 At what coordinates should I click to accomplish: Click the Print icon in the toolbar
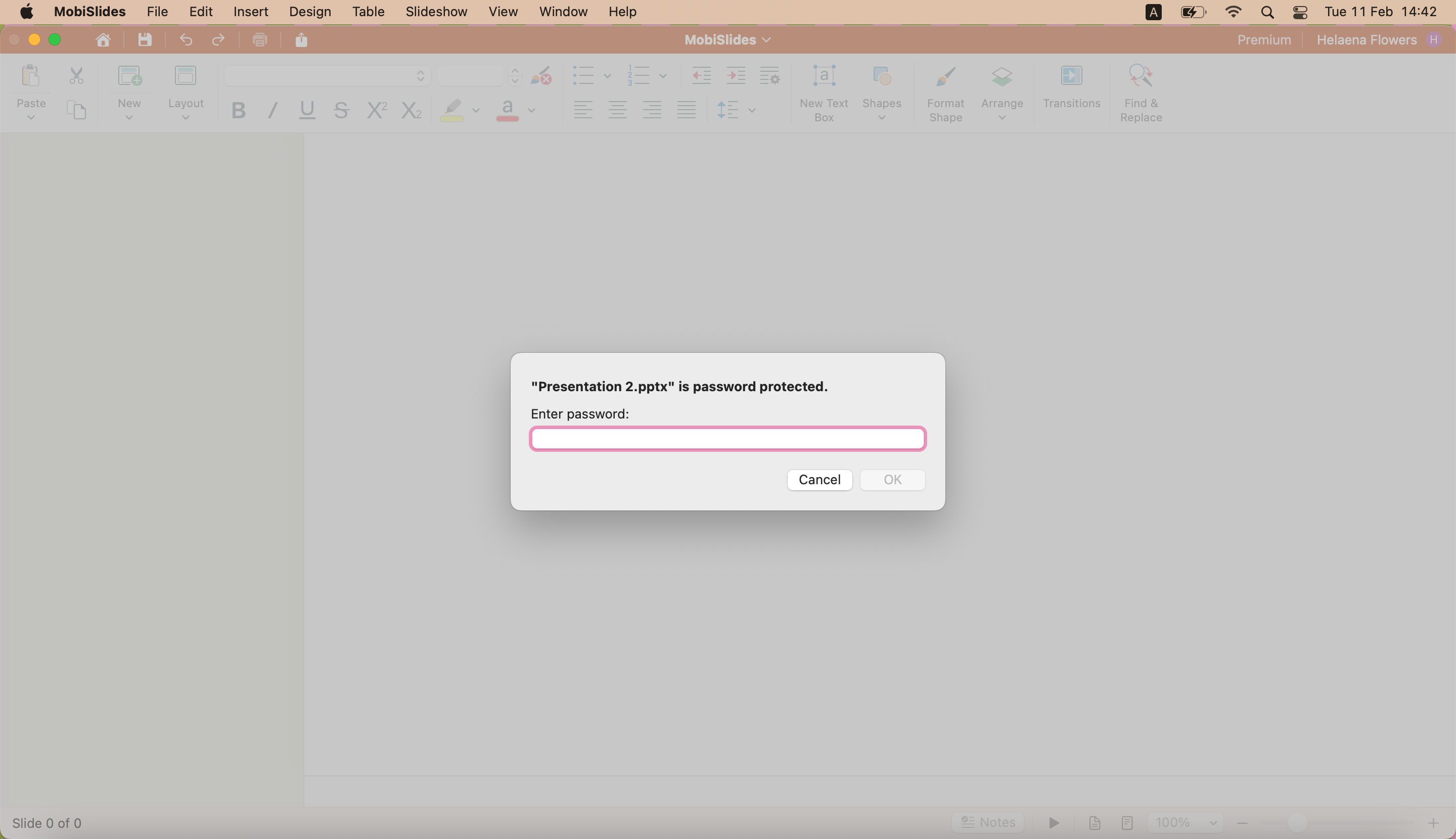click(260, 39)
